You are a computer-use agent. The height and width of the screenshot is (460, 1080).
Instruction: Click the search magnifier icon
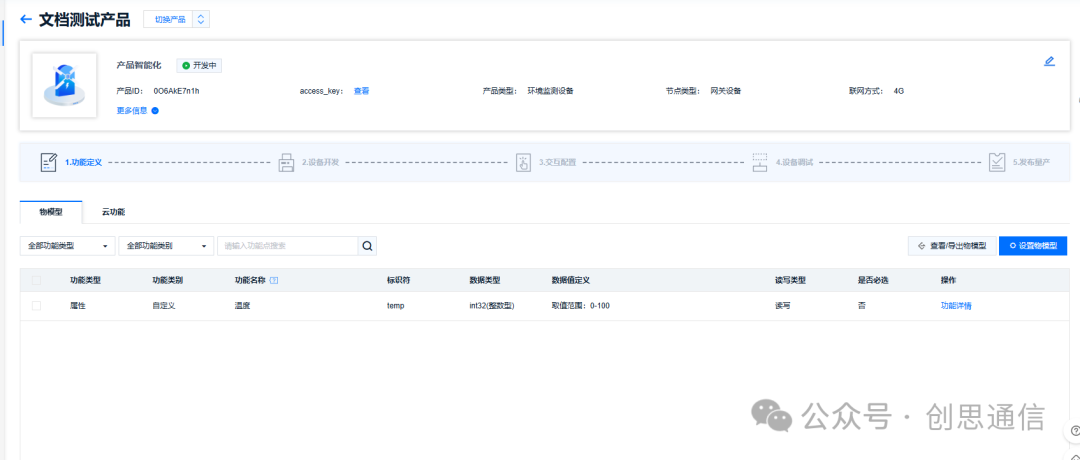pos(367,246)
